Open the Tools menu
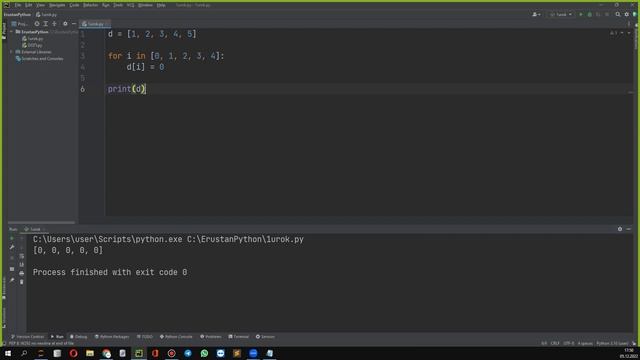This screenshot has width=640, height=360. (x=118, y=5)
